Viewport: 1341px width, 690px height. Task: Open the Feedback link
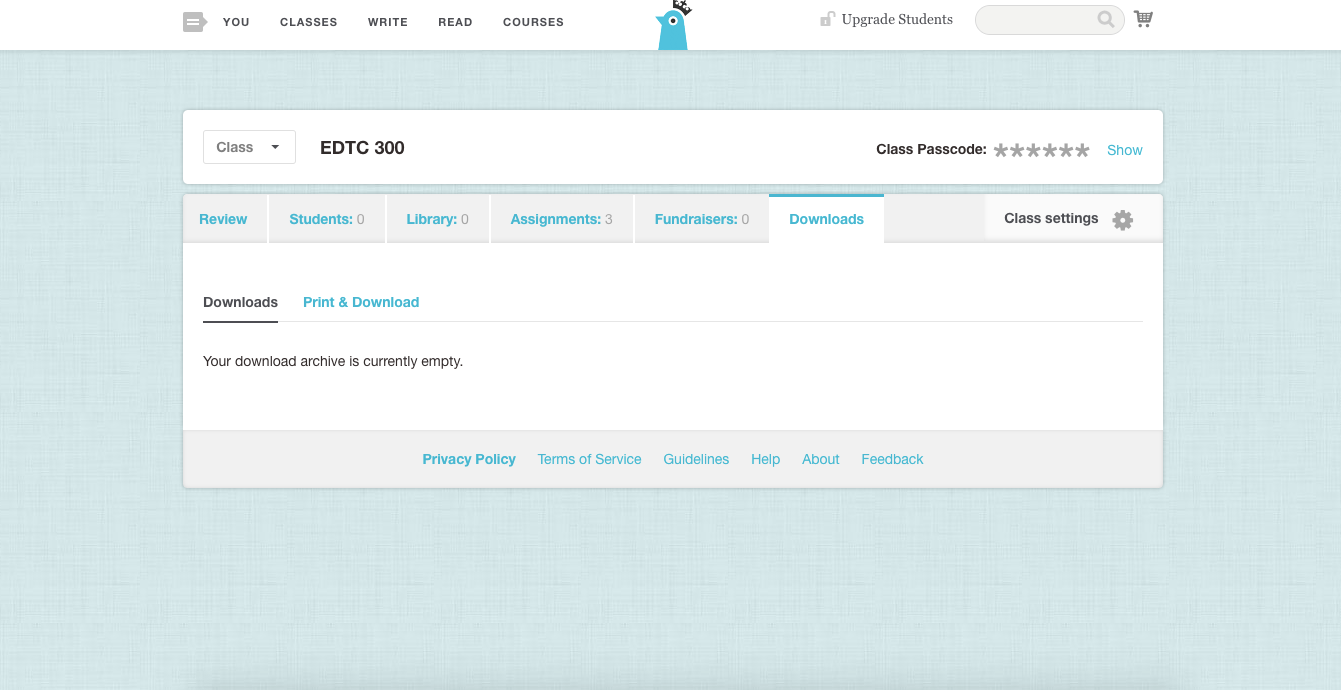892,459
